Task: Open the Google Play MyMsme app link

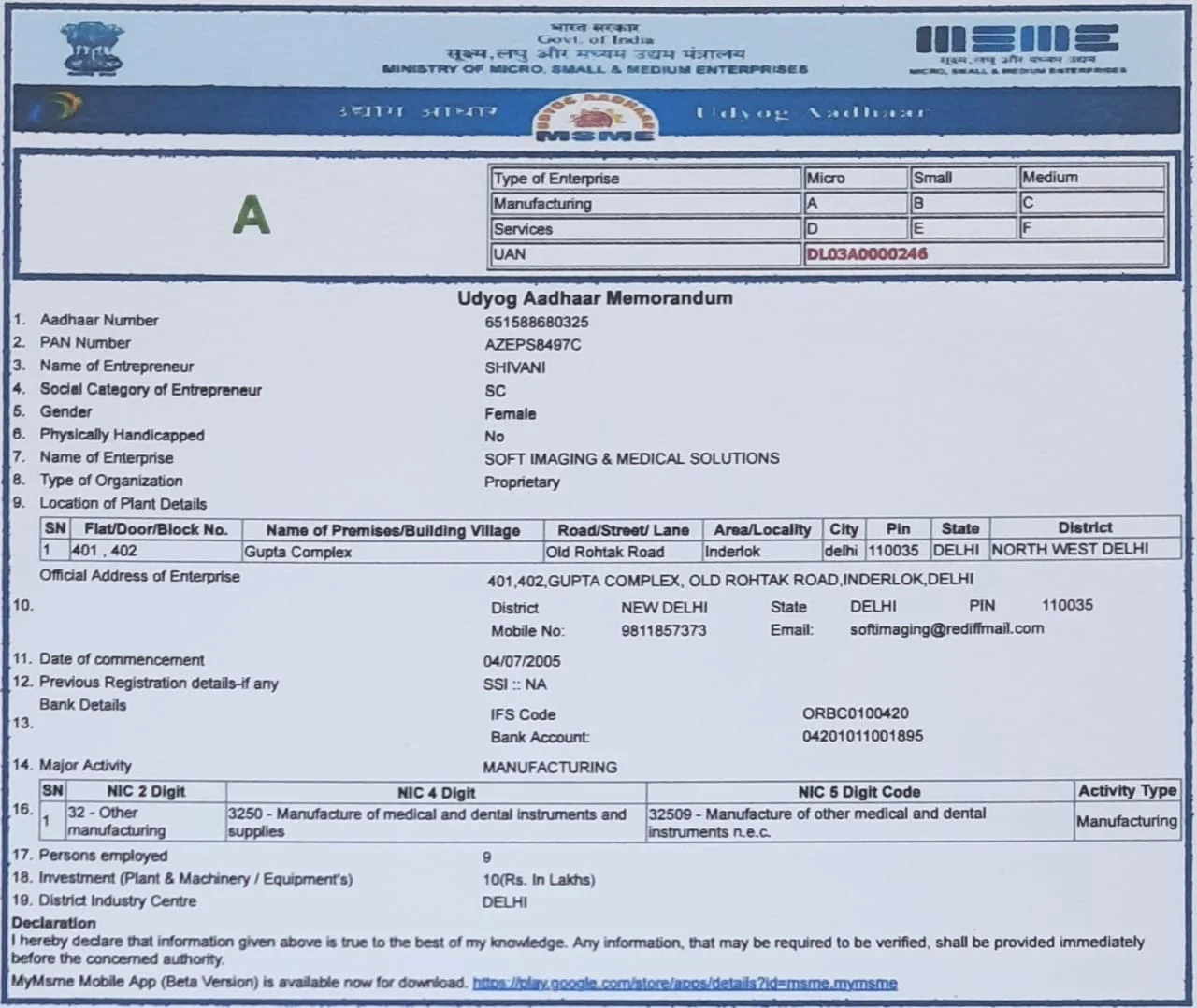Action: pyautogui.click(x=685, y=983)
